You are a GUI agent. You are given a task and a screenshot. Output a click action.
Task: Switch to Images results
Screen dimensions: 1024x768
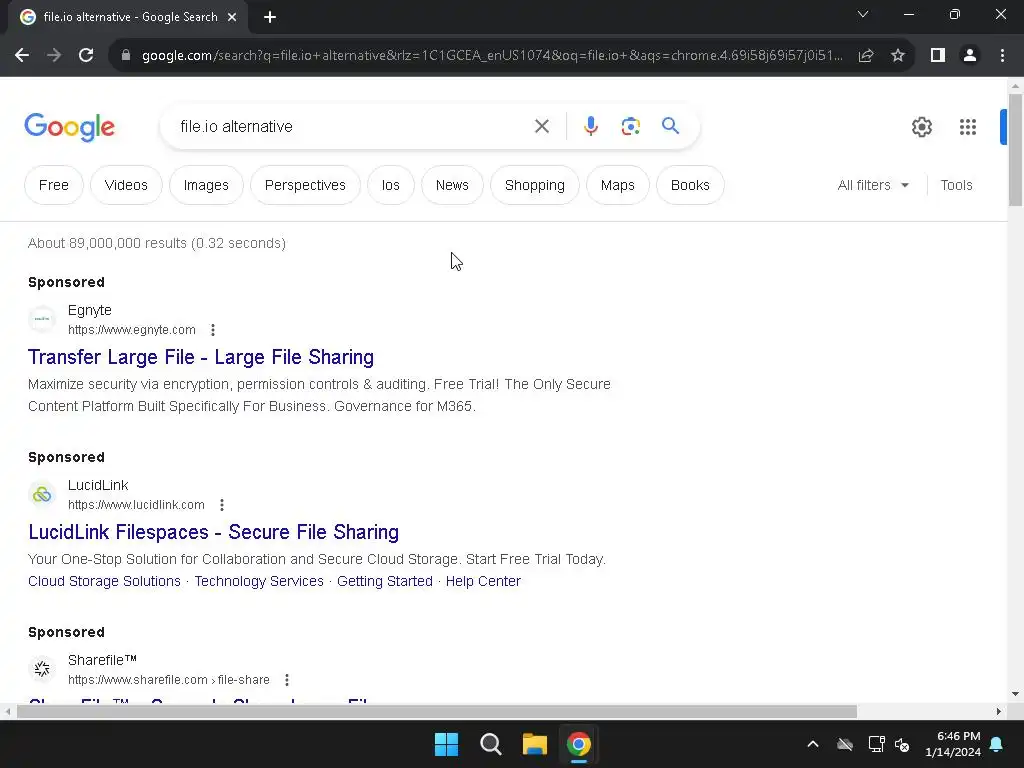point(206,185)
